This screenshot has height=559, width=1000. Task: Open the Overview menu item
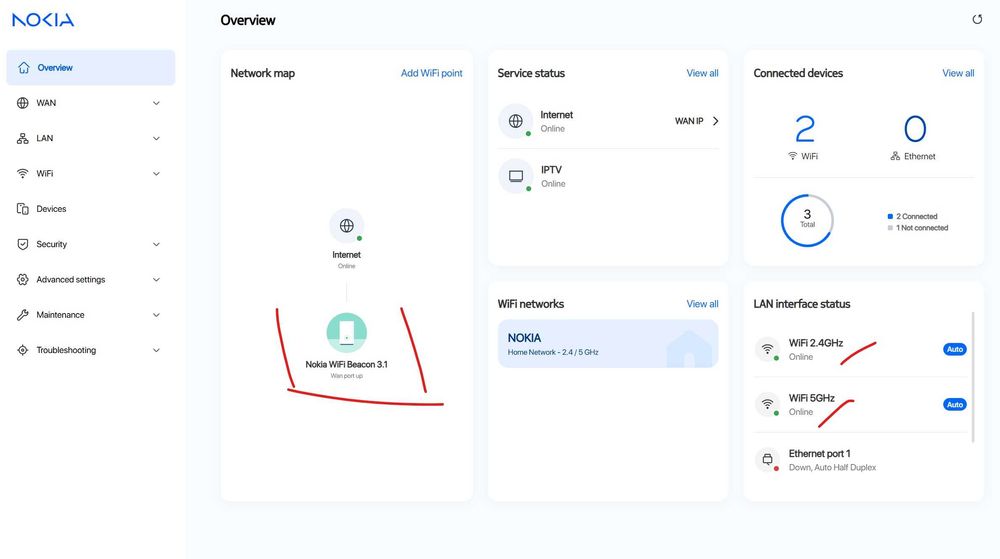[x=91, y=68]
